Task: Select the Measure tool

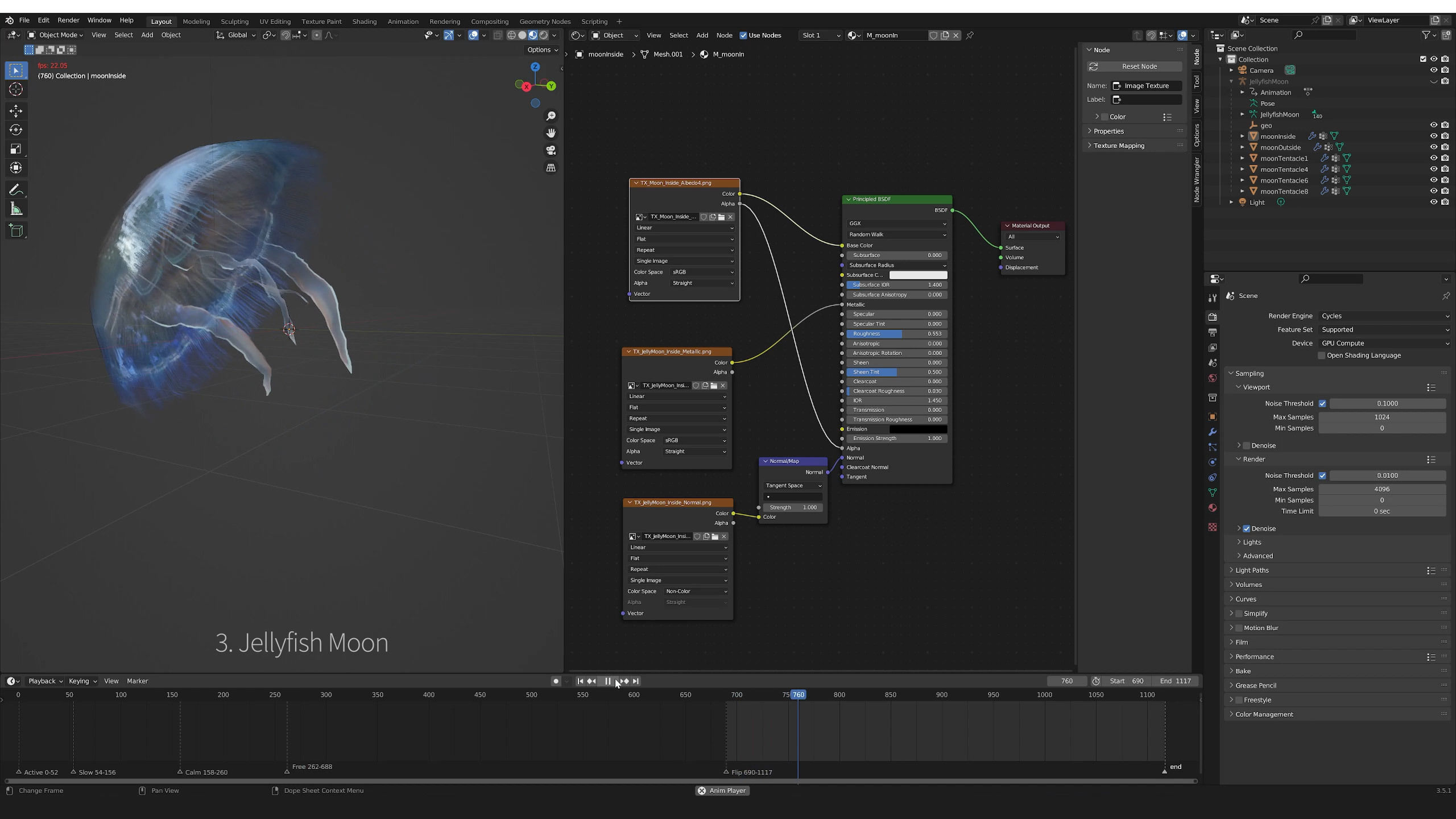Action: (x=16, y=210)
